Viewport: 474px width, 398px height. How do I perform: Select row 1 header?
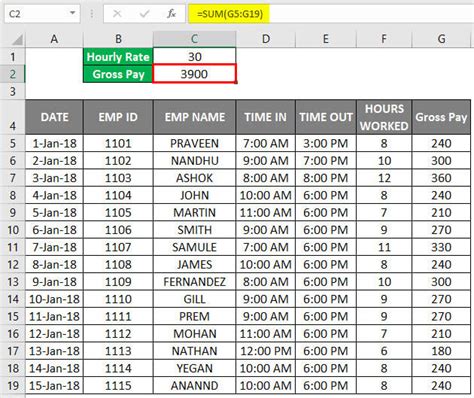pos(13,57)
